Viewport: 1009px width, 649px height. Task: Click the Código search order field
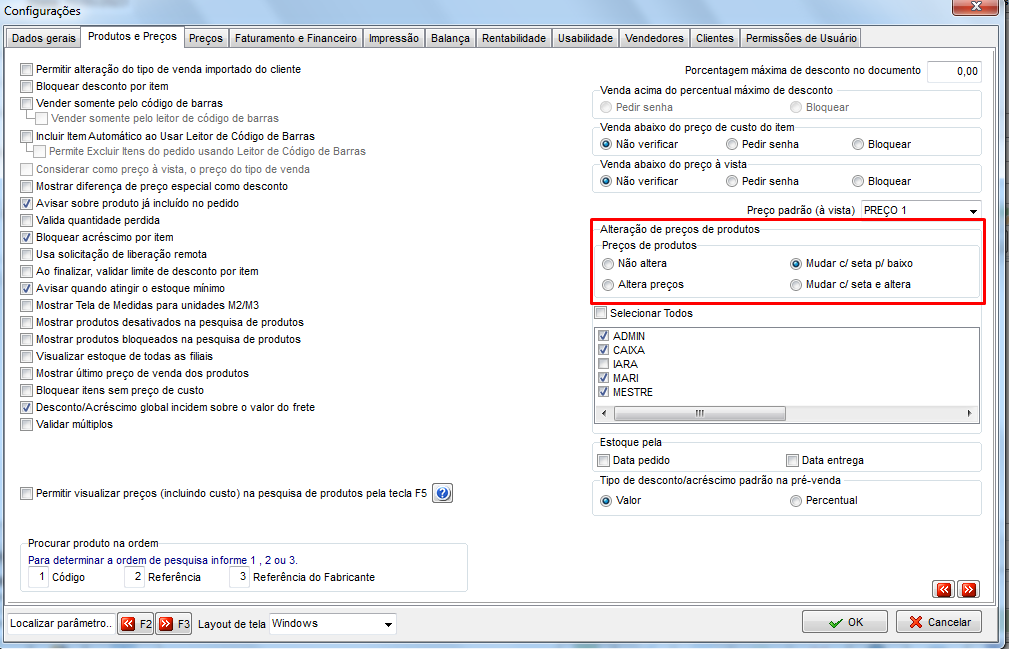[39, 577]
